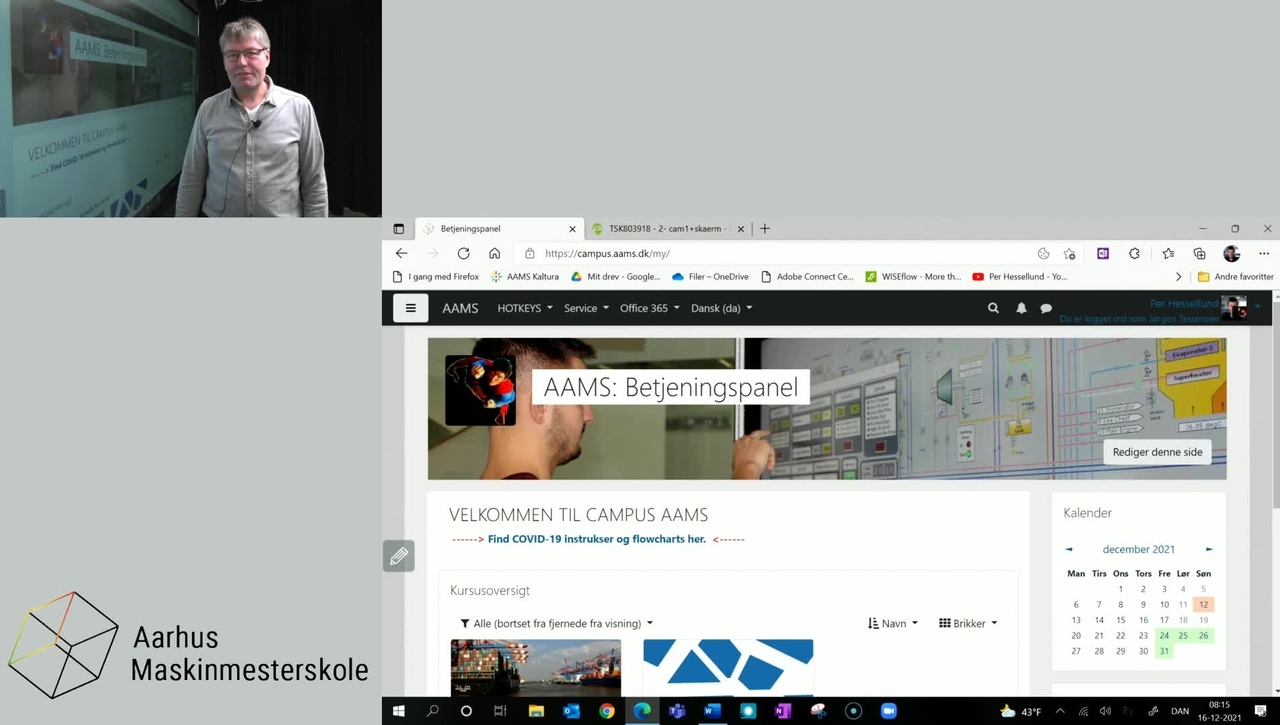Close the Betjeningspanel tab
Viewport: 1280px width, 725px height.
572,229
